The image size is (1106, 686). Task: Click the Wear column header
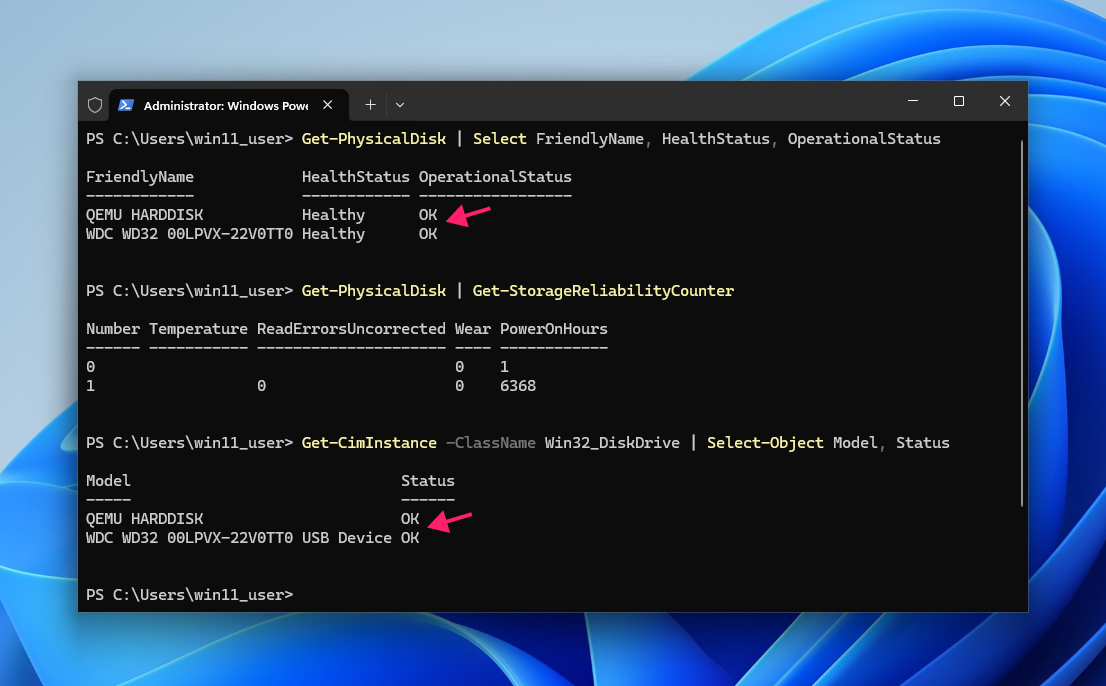coord(473,329)
